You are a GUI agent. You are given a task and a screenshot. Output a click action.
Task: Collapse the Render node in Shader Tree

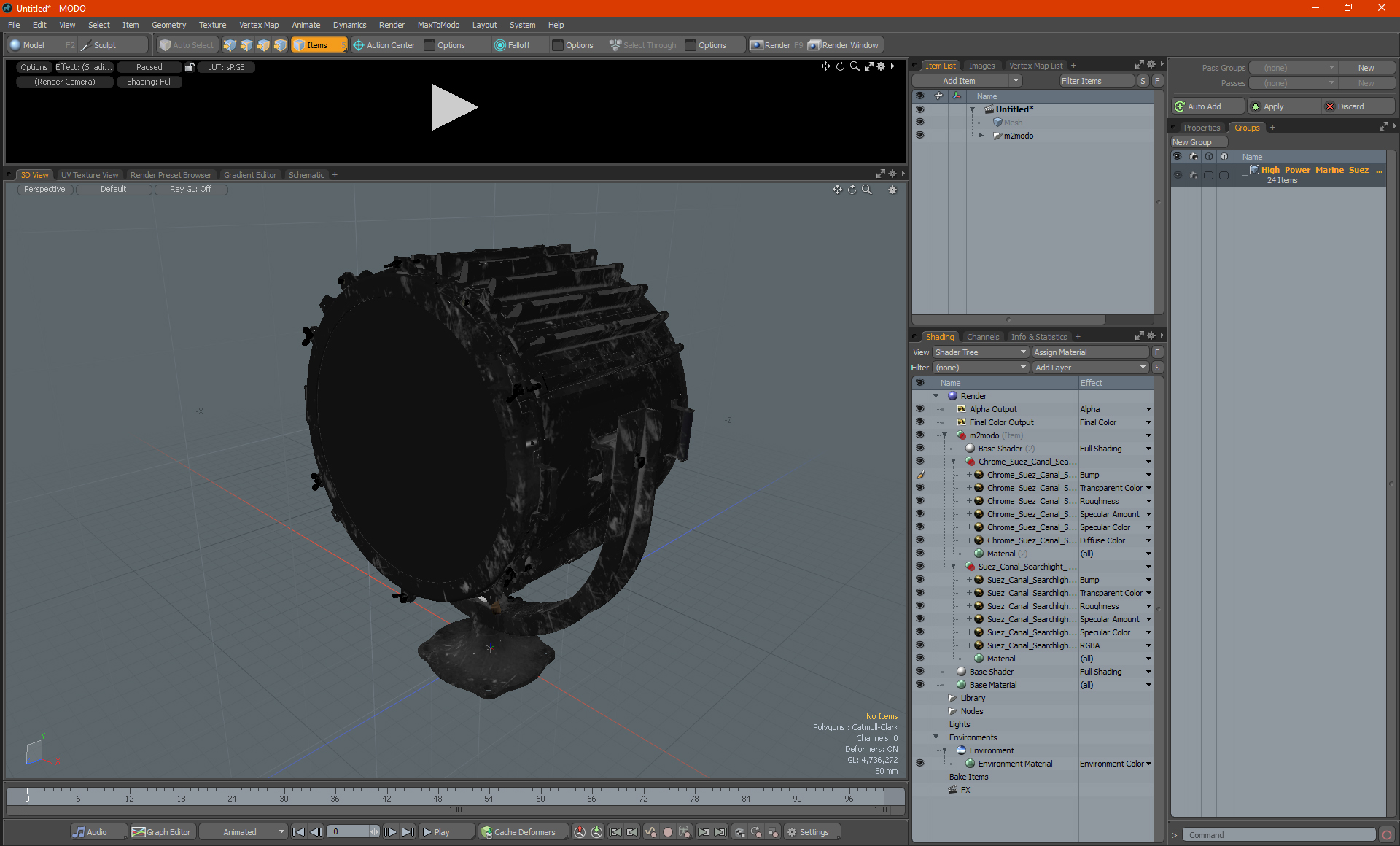click(936, 396)
